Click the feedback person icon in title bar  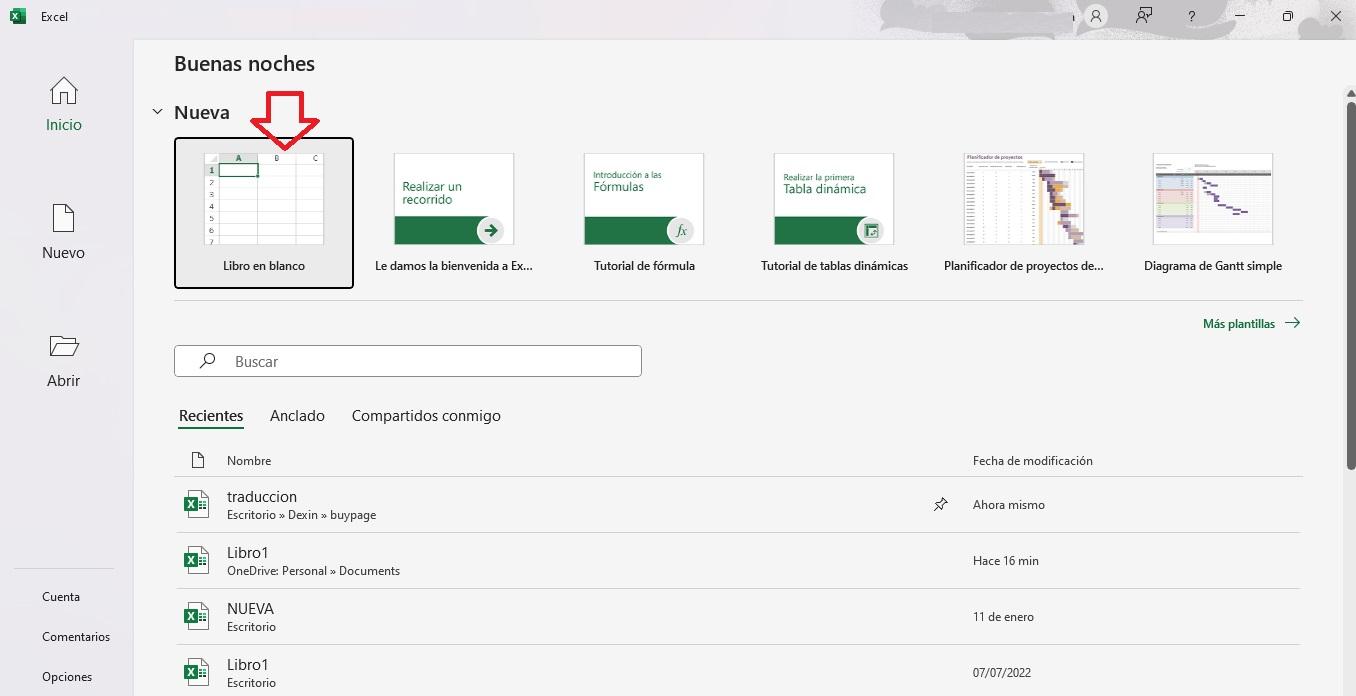pyautogui.click(x=1144, y=16)
